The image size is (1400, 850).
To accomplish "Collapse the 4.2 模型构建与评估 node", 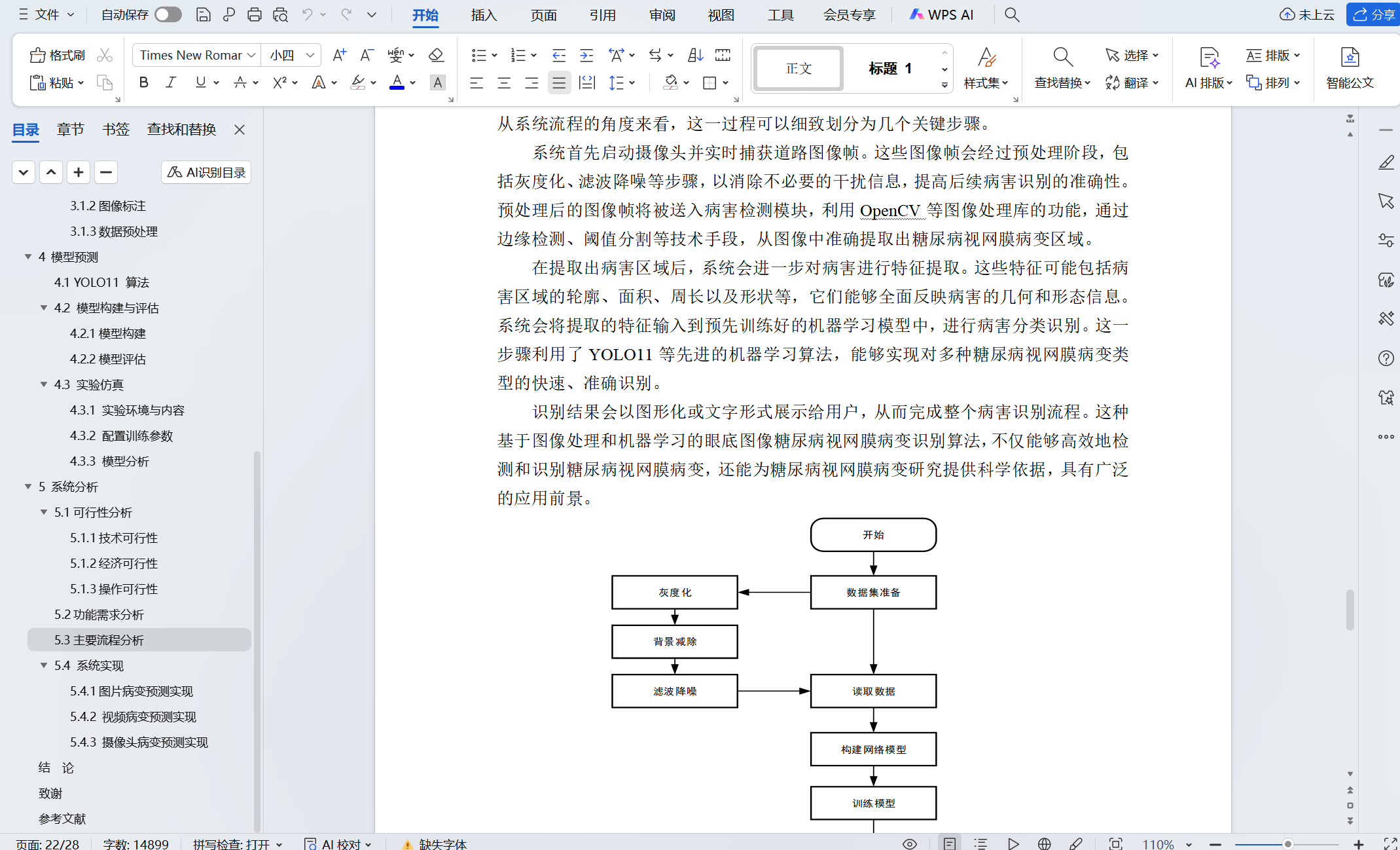I will coord(44,308).
